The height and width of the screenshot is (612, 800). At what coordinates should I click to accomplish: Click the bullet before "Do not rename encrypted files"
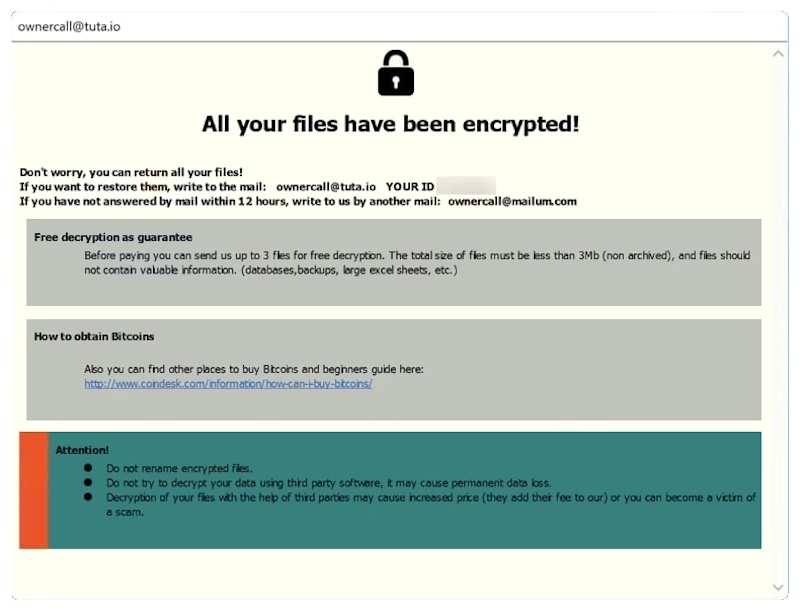[88, 468]
